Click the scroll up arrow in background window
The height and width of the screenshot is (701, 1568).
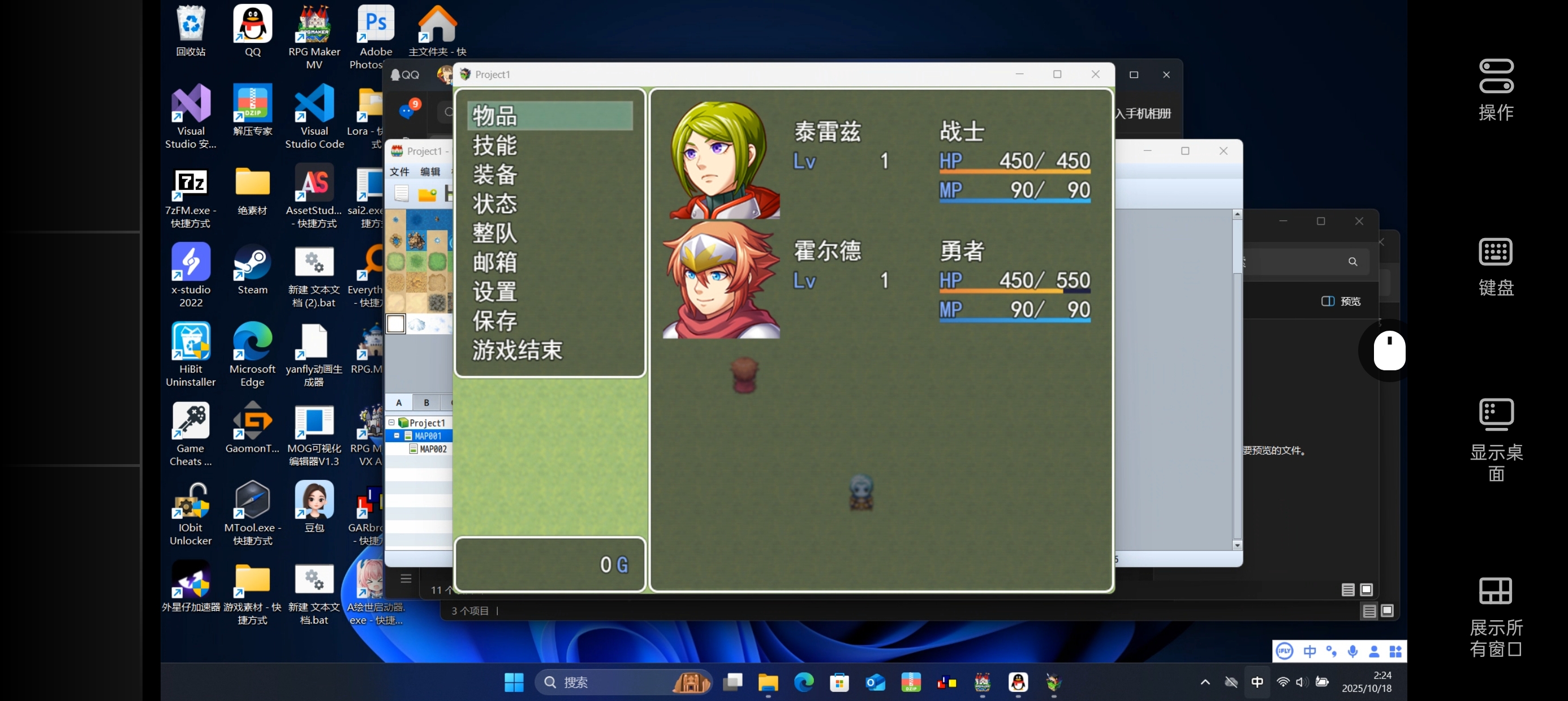1237,214
